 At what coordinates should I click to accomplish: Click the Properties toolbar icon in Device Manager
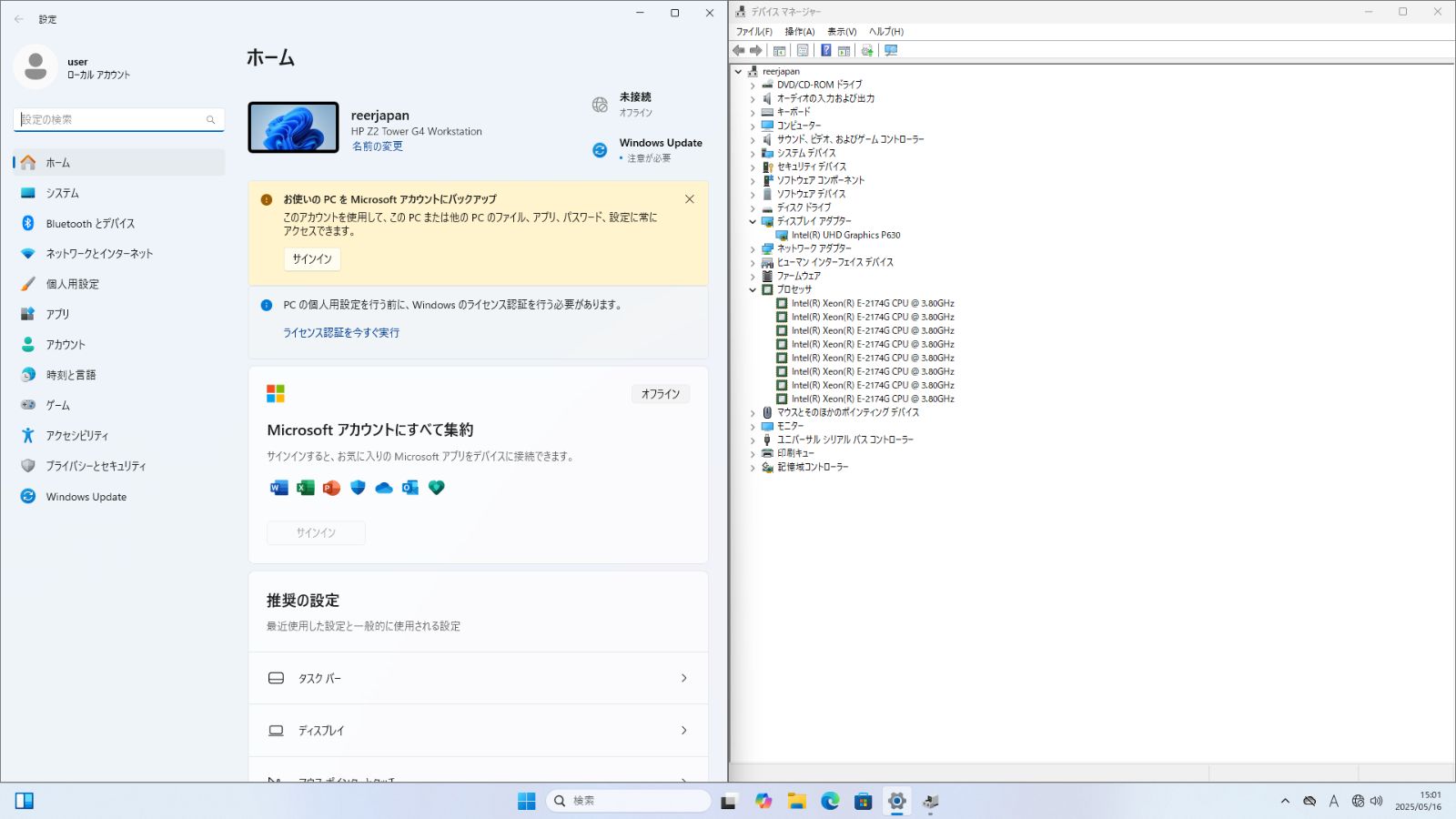(x=803, y=51)
